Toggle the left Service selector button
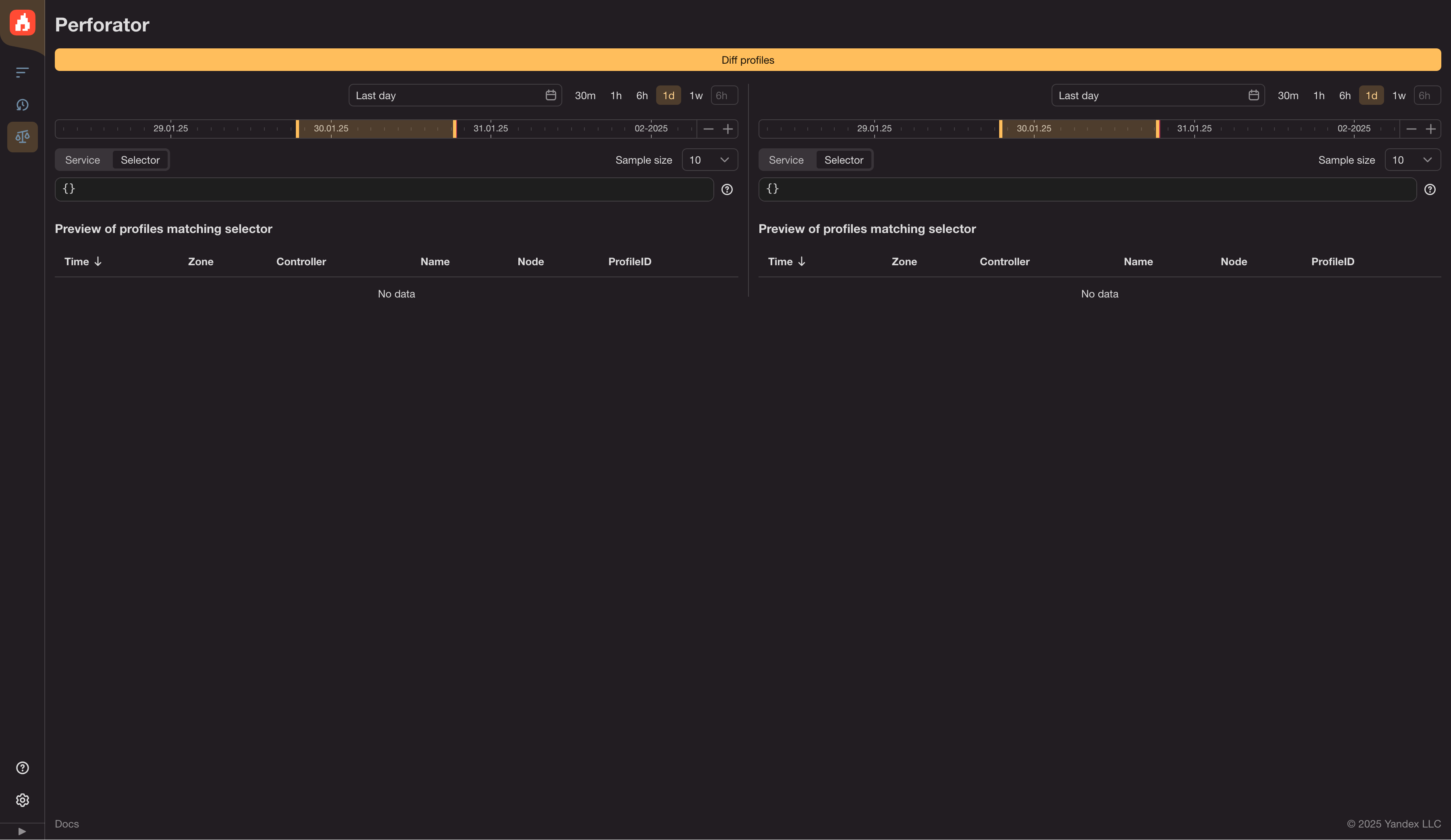 click(82, 159)
